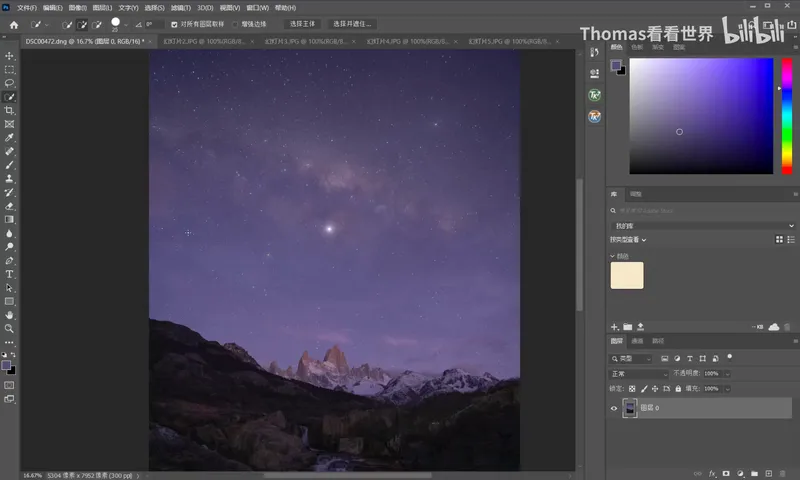Image resolution: width=800 pixels, height=480 pixels.
Task: Click the layer effects fx icon
Action: click(712, 473)
